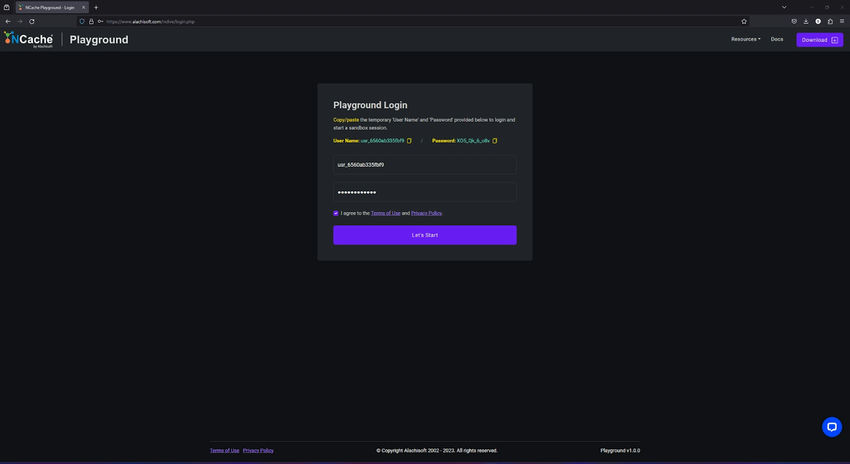Open the live chat bubble icon
The height and width of the screenshot is (464, 850).
click(832, 427)
